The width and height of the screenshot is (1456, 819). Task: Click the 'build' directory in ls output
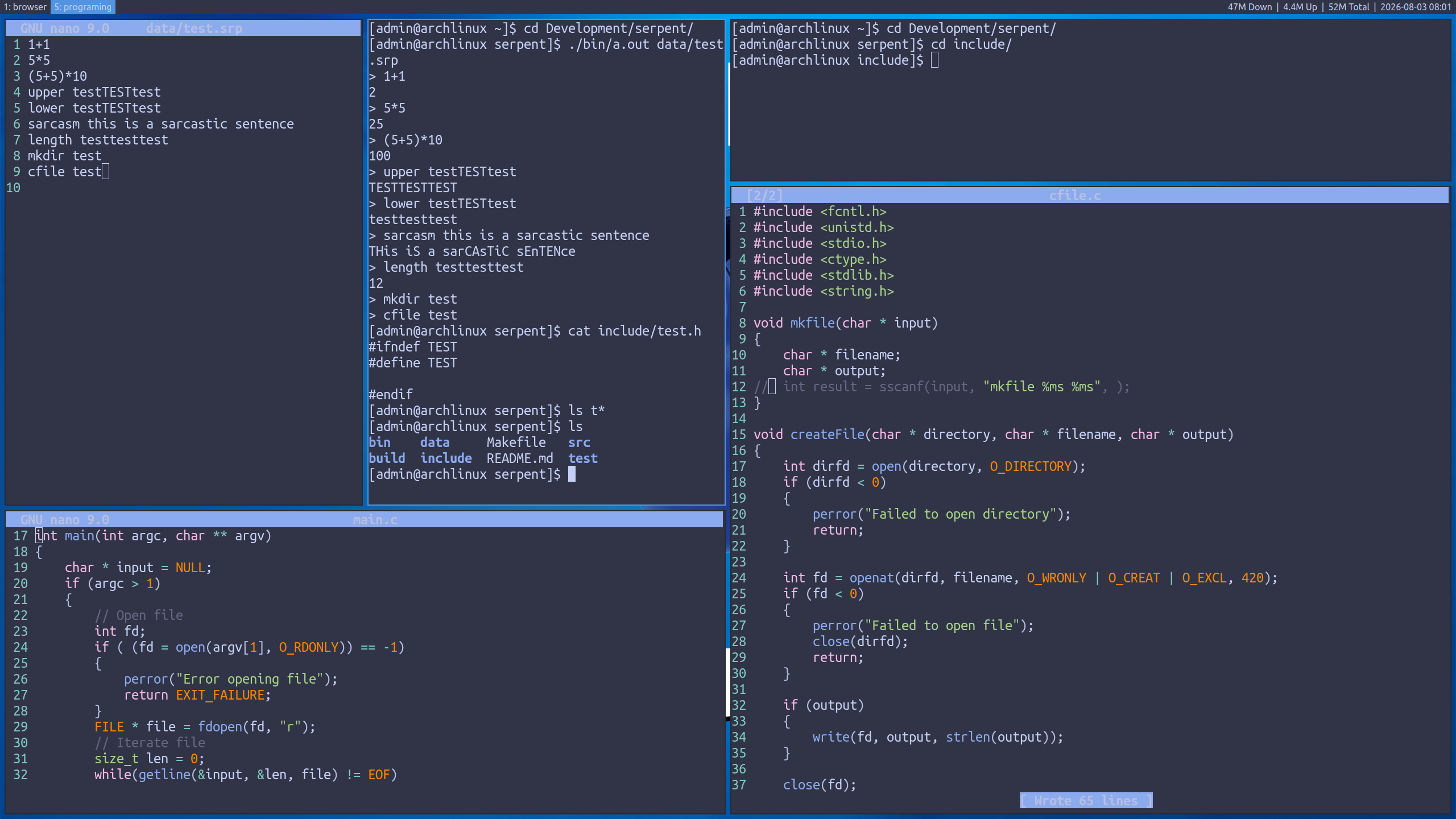[387, 458]
